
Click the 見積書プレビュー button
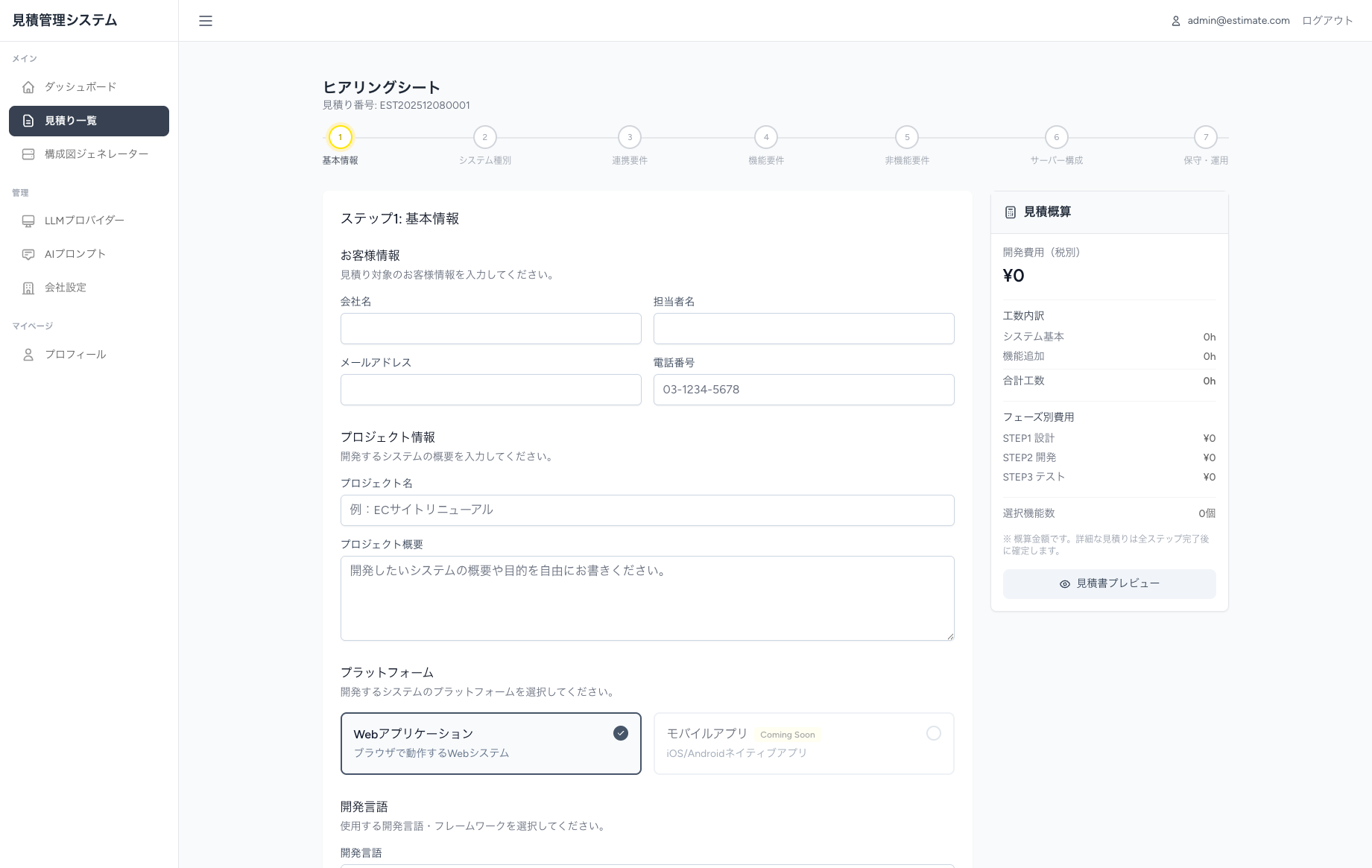point(1108,583)
